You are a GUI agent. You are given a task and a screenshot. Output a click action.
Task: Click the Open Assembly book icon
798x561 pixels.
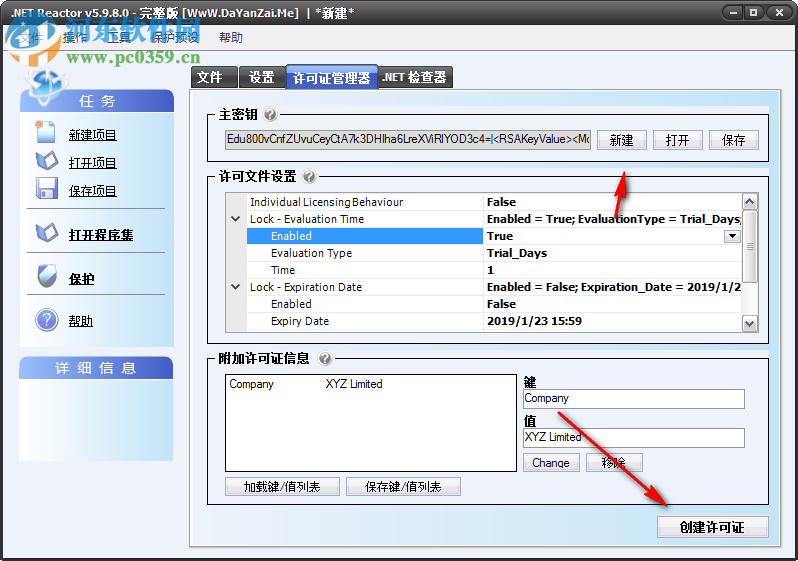click(x=47, y=233)
